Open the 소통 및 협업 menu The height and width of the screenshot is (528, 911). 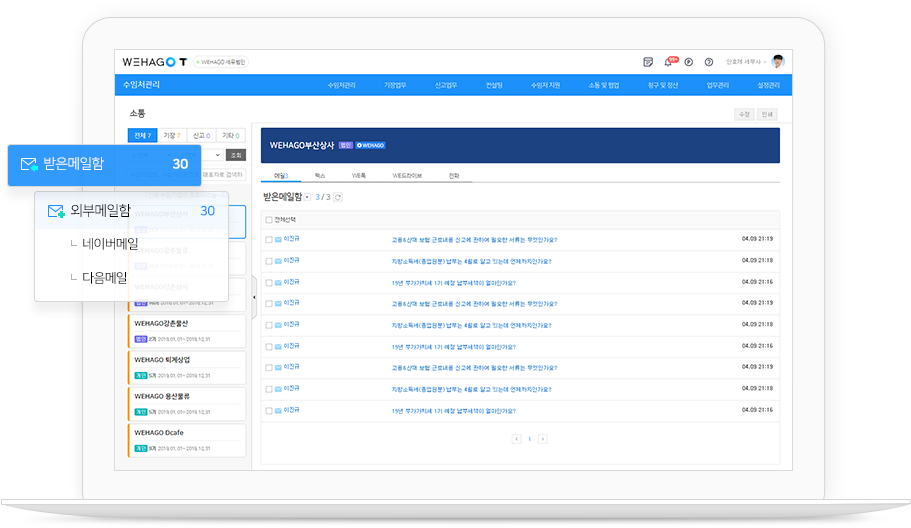tap(604, 85)
